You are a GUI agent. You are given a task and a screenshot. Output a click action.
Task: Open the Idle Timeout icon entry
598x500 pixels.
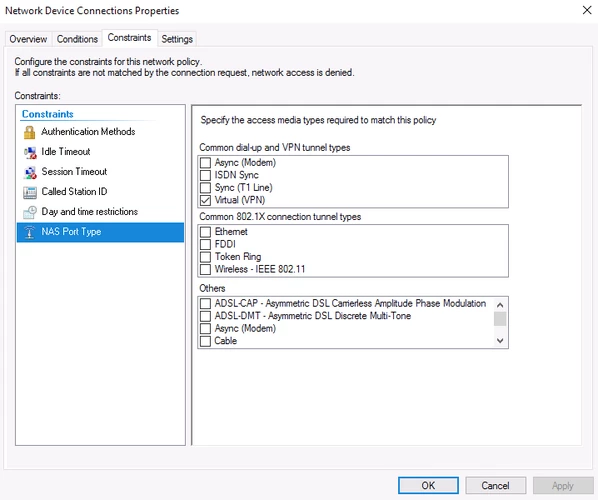pos(30,152)
